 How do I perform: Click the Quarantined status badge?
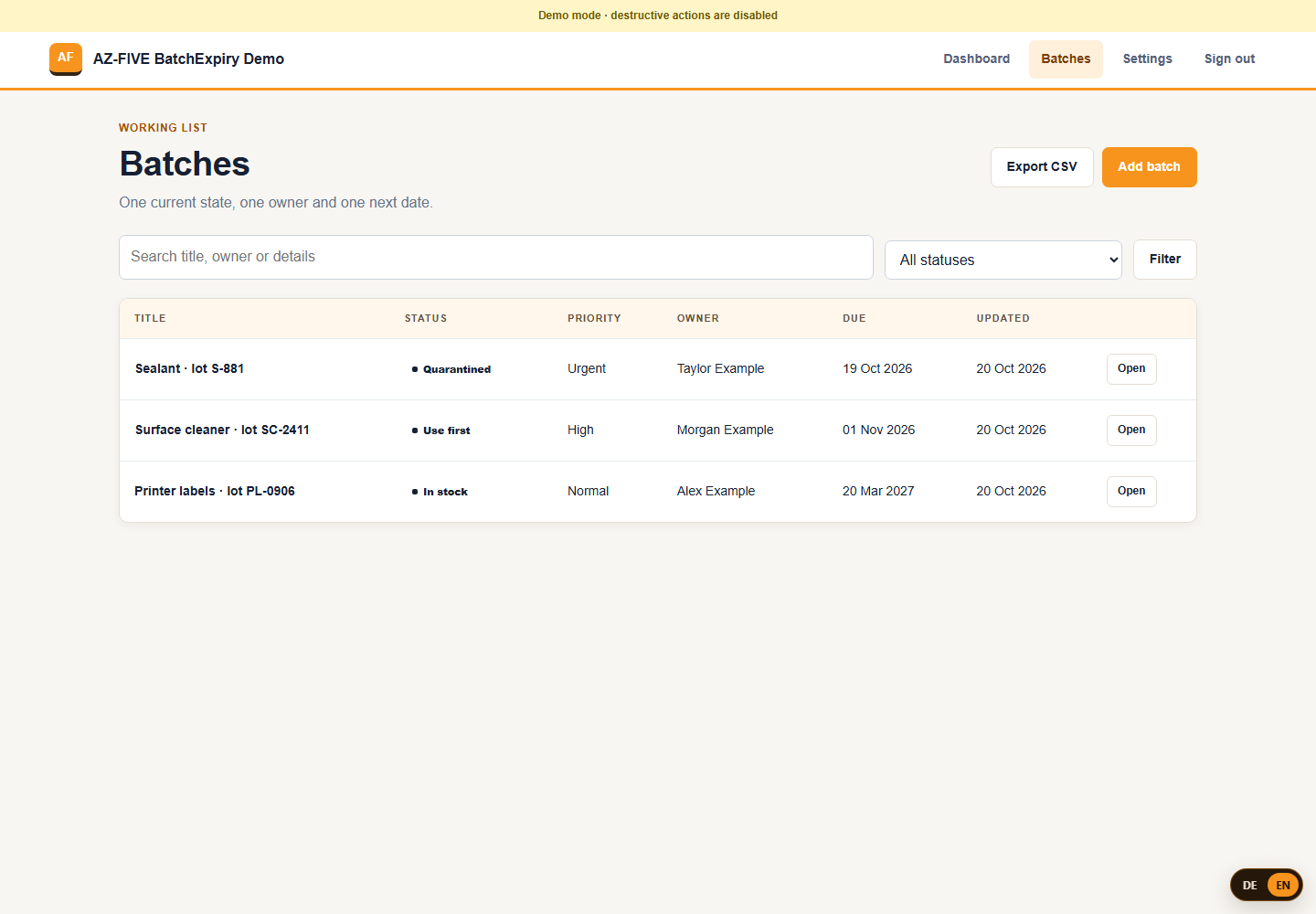pos(451,369)
